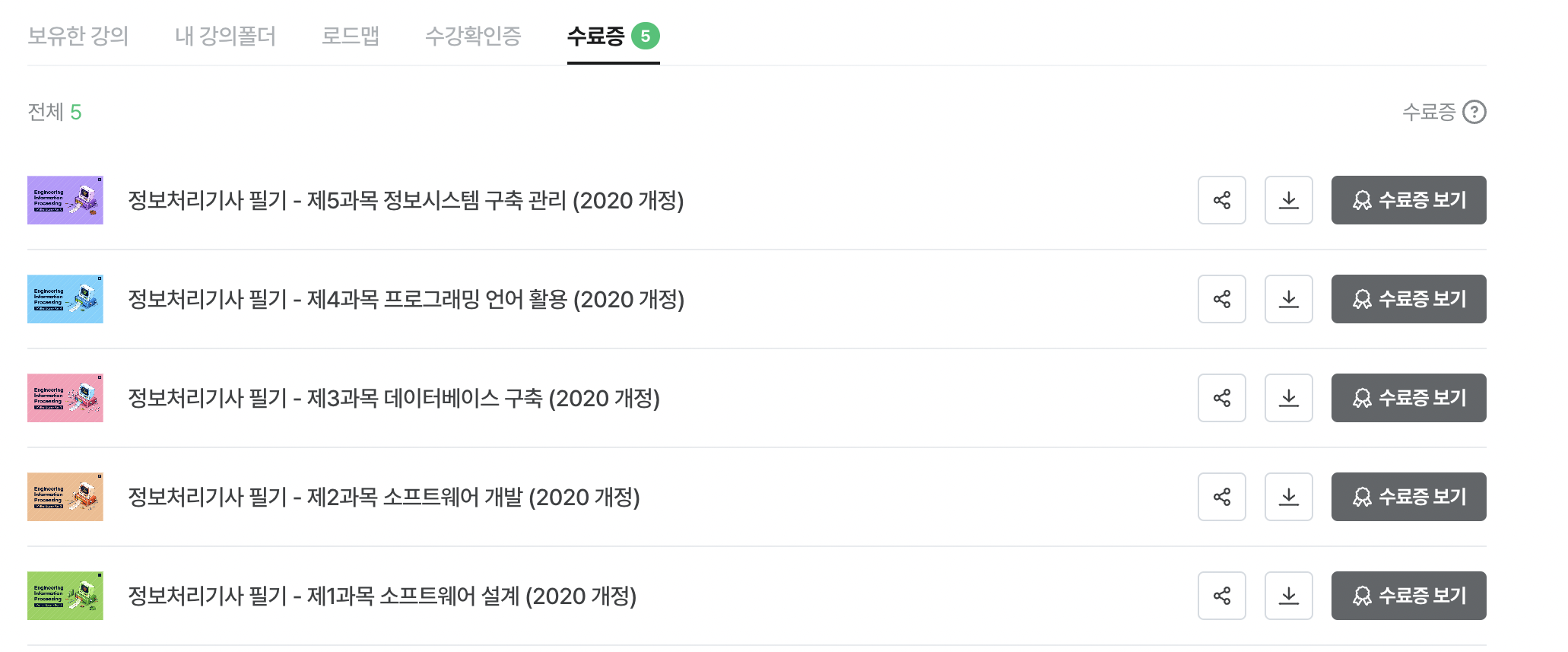View certificate for 제3과목 데이터베이스 구축
1568x652 pixels.
pyautogui.click(x=1408, y=398)
